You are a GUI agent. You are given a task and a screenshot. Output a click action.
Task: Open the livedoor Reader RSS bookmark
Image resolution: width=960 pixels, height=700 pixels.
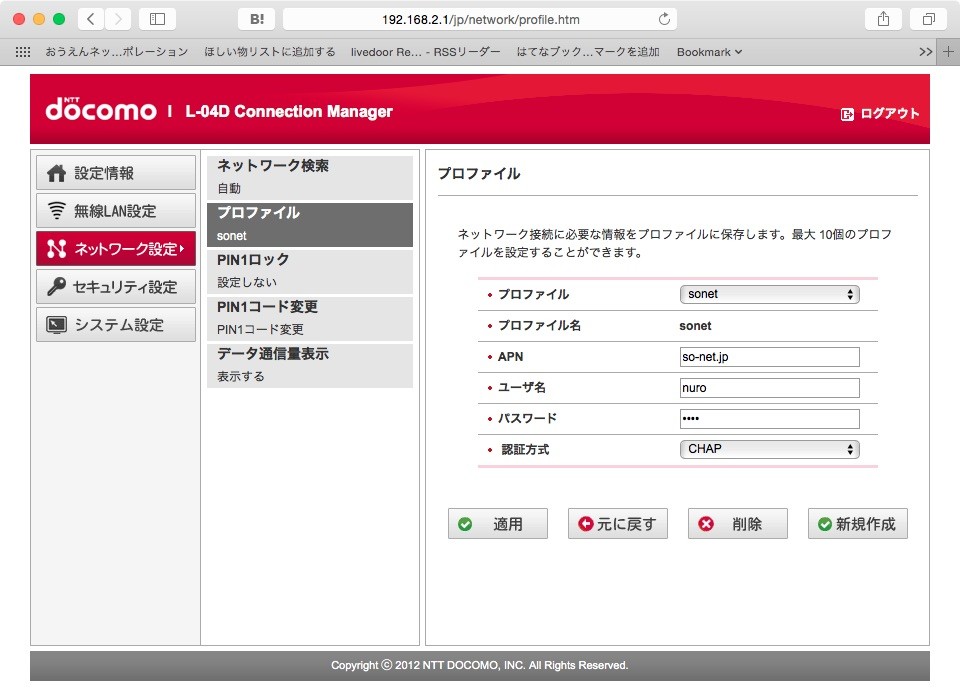[x=426, y=52]
